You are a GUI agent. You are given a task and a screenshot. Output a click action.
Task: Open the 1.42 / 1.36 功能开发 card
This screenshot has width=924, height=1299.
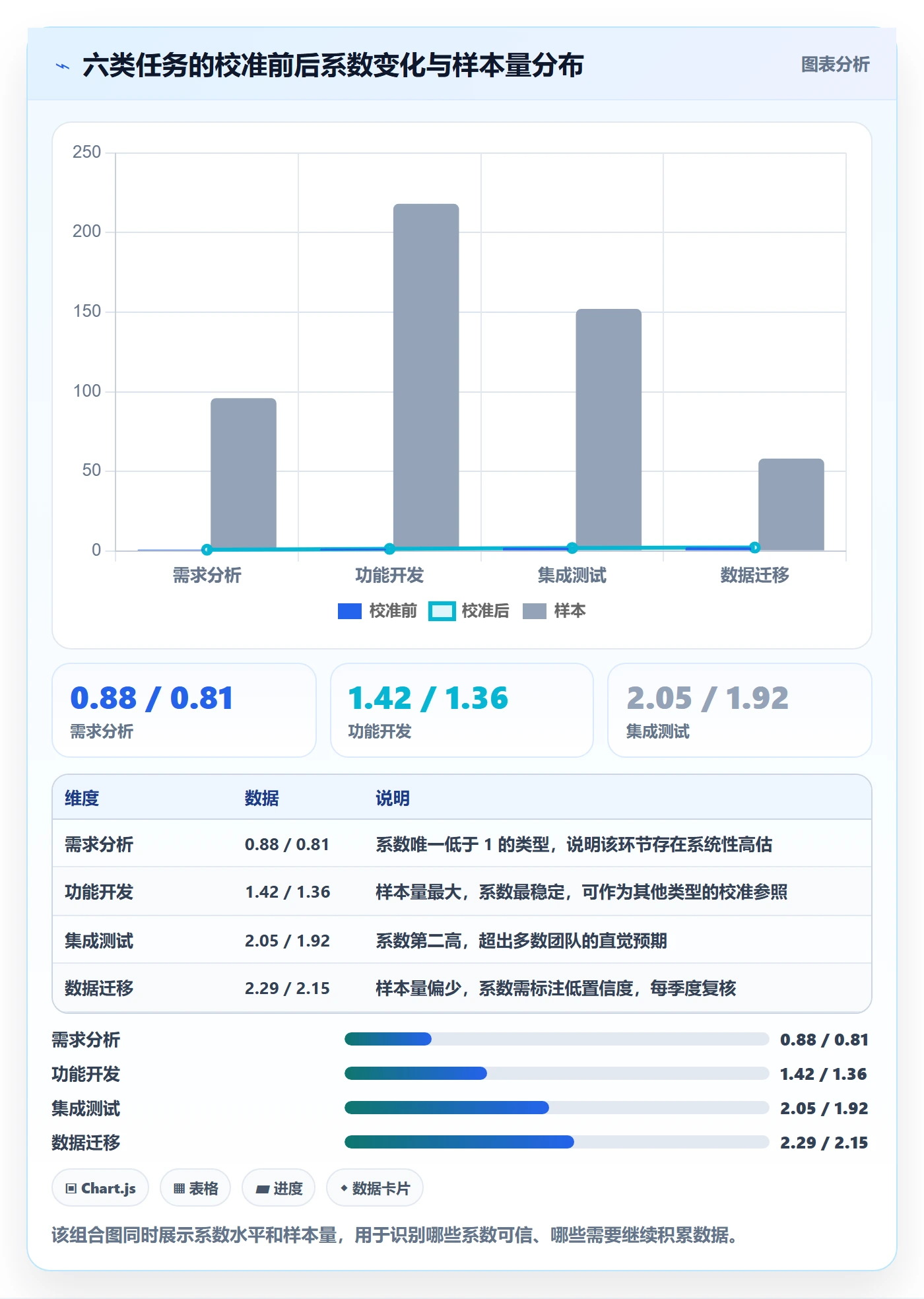point(462,710)
